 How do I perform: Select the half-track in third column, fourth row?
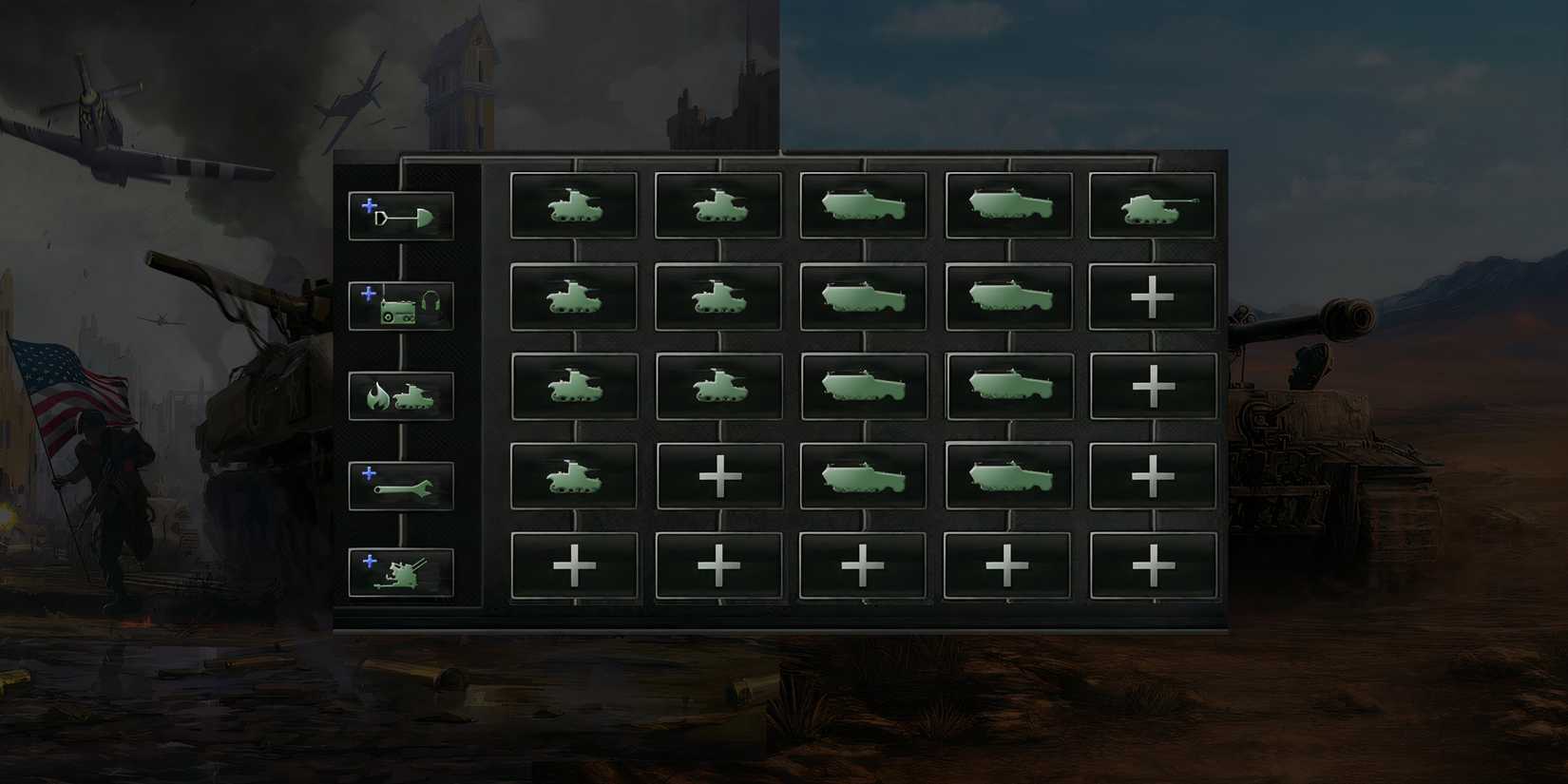[864, 476]
